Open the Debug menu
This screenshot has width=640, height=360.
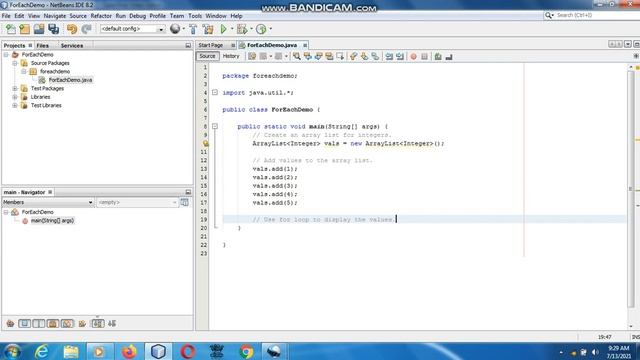click(138, 16)
